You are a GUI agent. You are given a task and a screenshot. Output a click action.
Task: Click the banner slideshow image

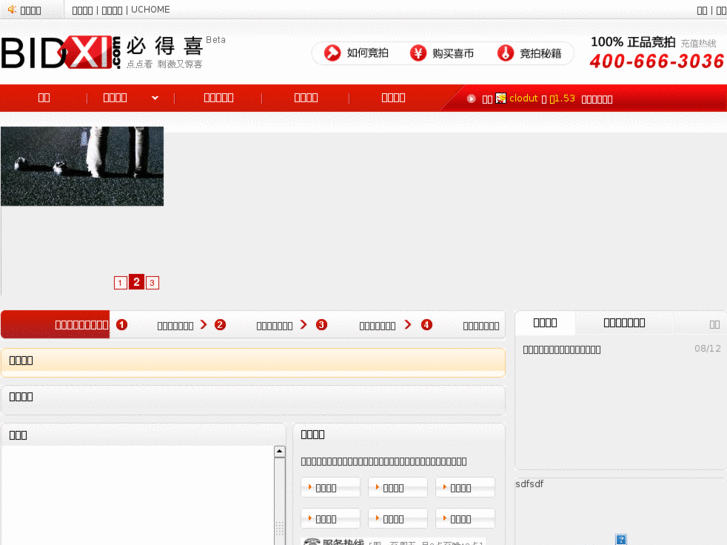tap(83, 166)
